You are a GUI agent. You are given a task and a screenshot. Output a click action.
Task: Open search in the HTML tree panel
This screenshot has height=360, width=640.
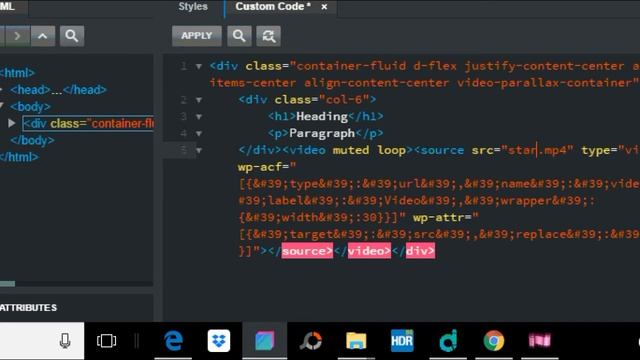(x=72, y=36)
